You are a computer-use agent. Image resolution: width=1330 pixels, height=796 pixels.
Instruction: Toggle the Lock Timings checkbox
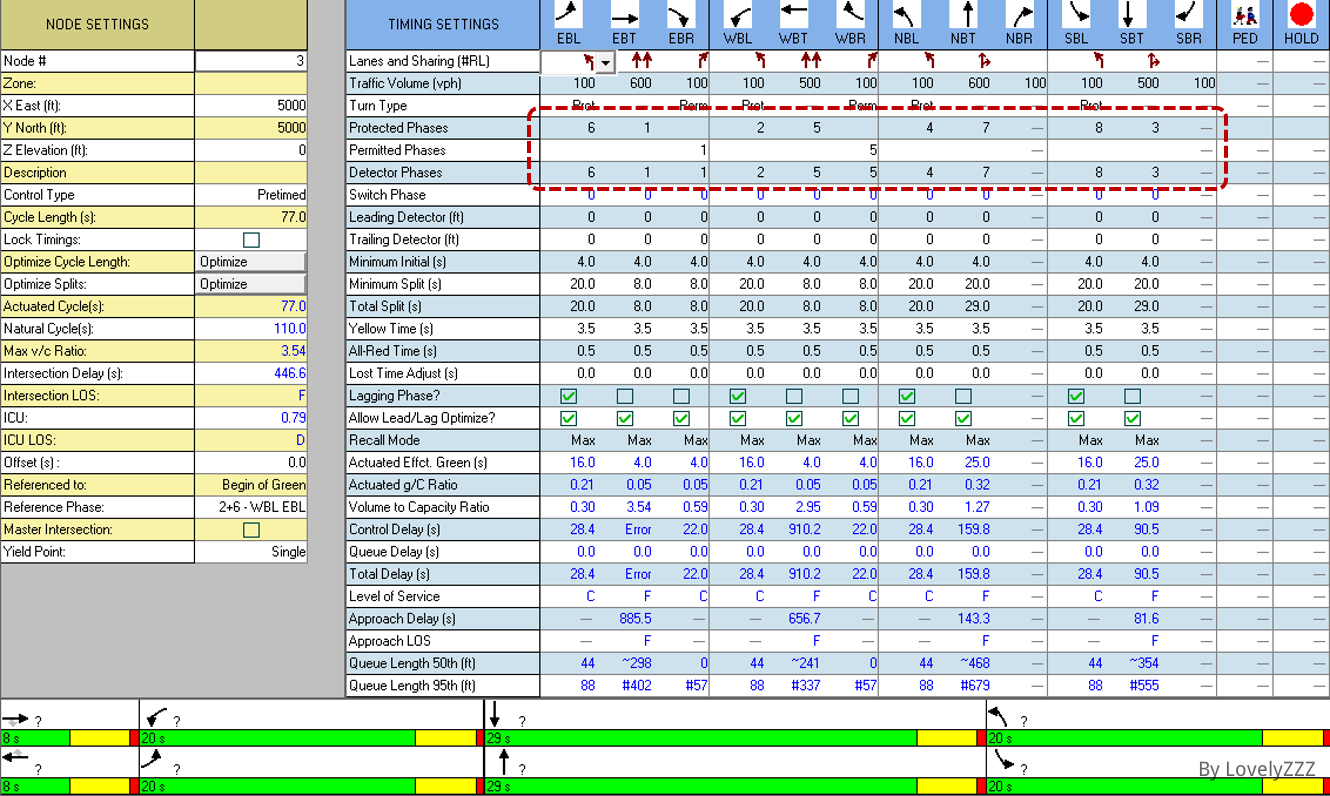click(x=251, y=240)
